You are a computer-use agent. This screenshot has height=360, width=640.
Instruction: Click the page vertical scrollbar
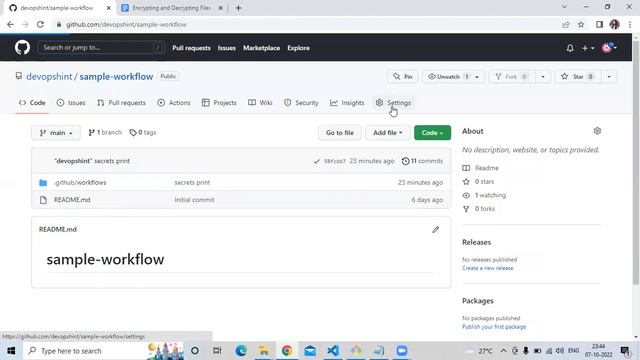pyautogui.click(x=636, y=163)
